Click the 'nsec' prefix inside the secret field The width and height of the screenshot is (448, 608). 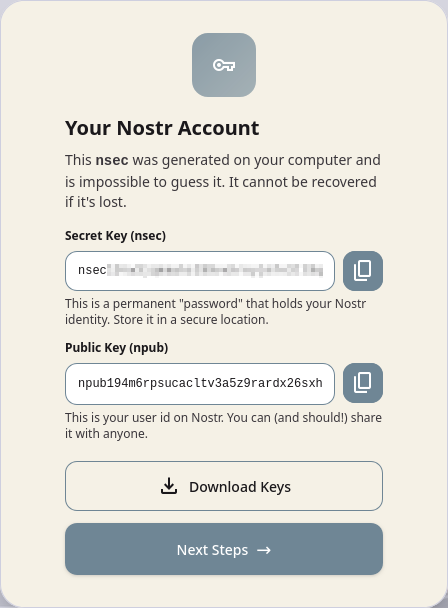pyautogui.click(x=92, y=270)
